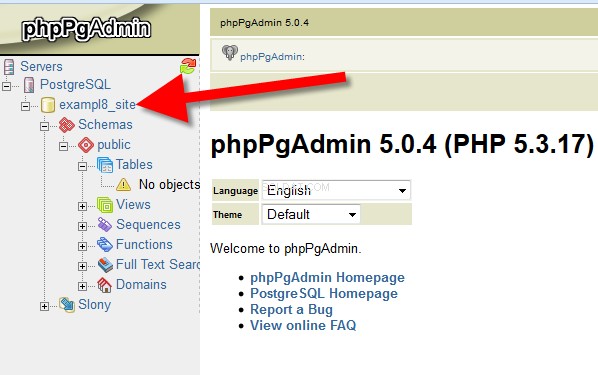This screenshot has width=598, height=375.
Task: Click the Report a Bug link
Action: [x=291, y=309]
